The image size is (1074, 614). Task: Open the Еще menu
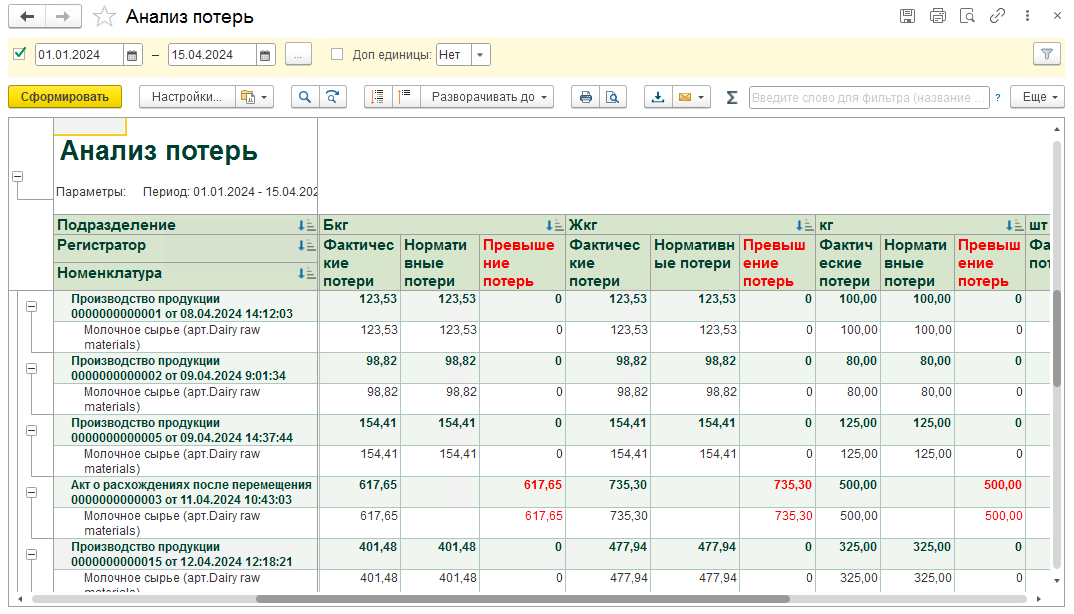click(1039, 97)
